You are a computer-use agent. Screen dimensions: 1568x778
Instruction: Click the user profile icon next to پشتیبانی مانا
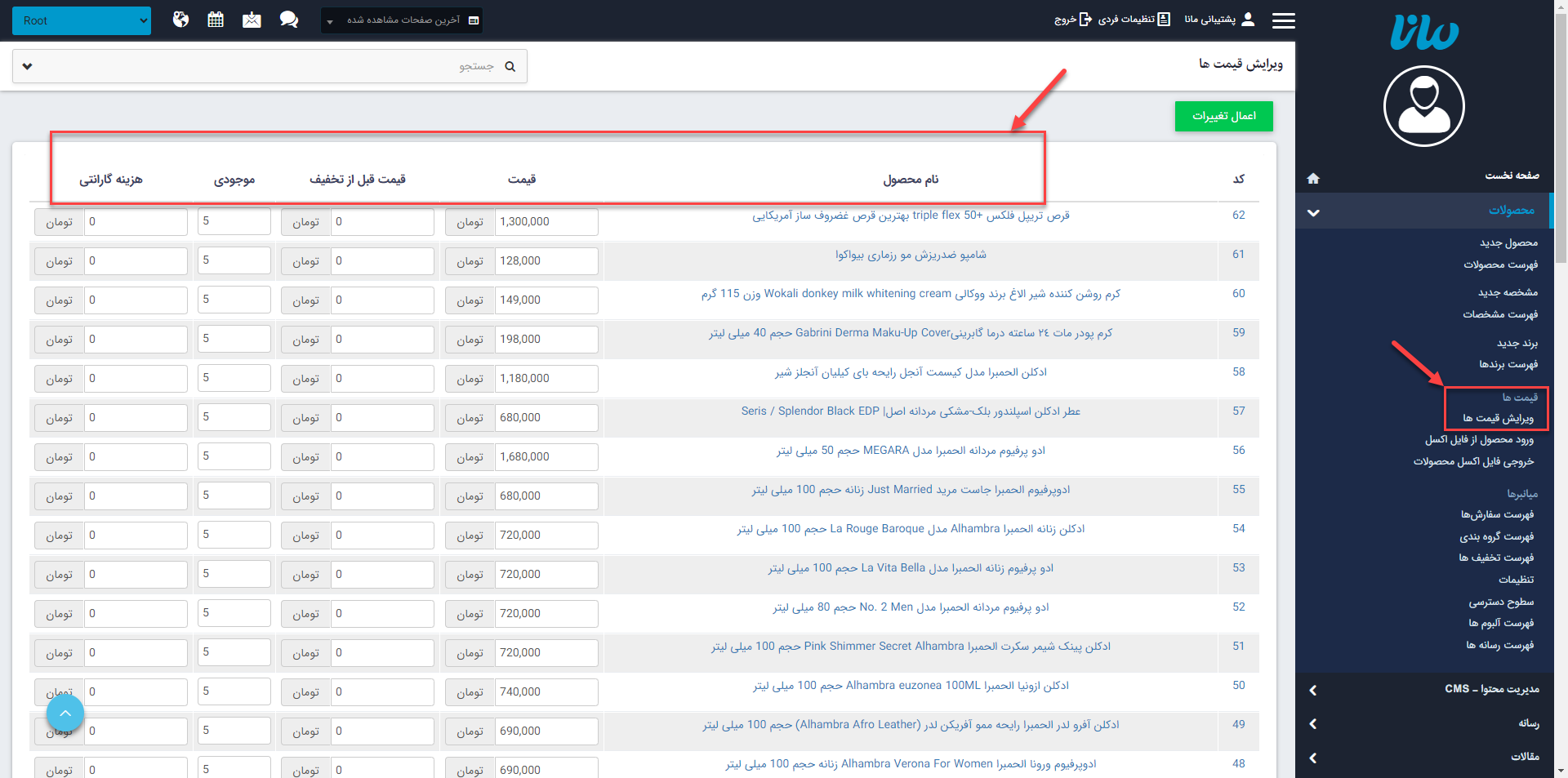pyautogui.click(x=1249, y=19)
